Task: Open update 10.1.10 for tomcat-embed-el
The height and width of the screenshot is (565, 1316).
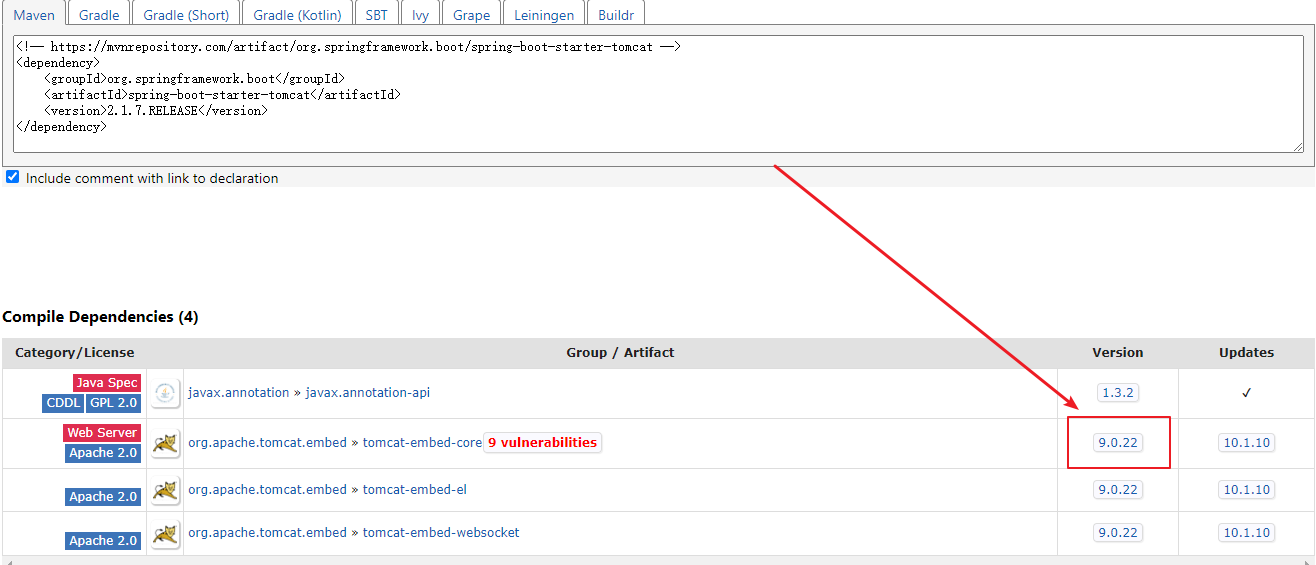Action: 1246,490
